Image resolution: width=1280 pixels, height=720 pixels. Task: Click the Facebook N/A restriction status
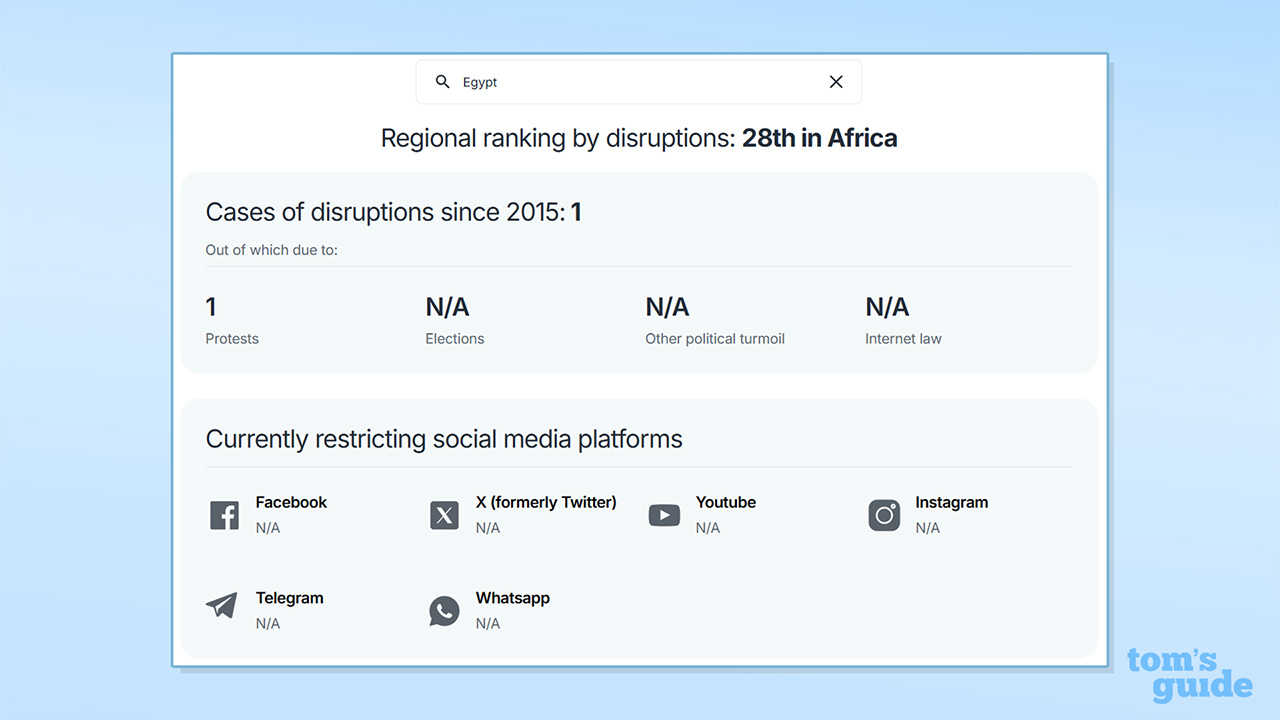tap(268, 527)
